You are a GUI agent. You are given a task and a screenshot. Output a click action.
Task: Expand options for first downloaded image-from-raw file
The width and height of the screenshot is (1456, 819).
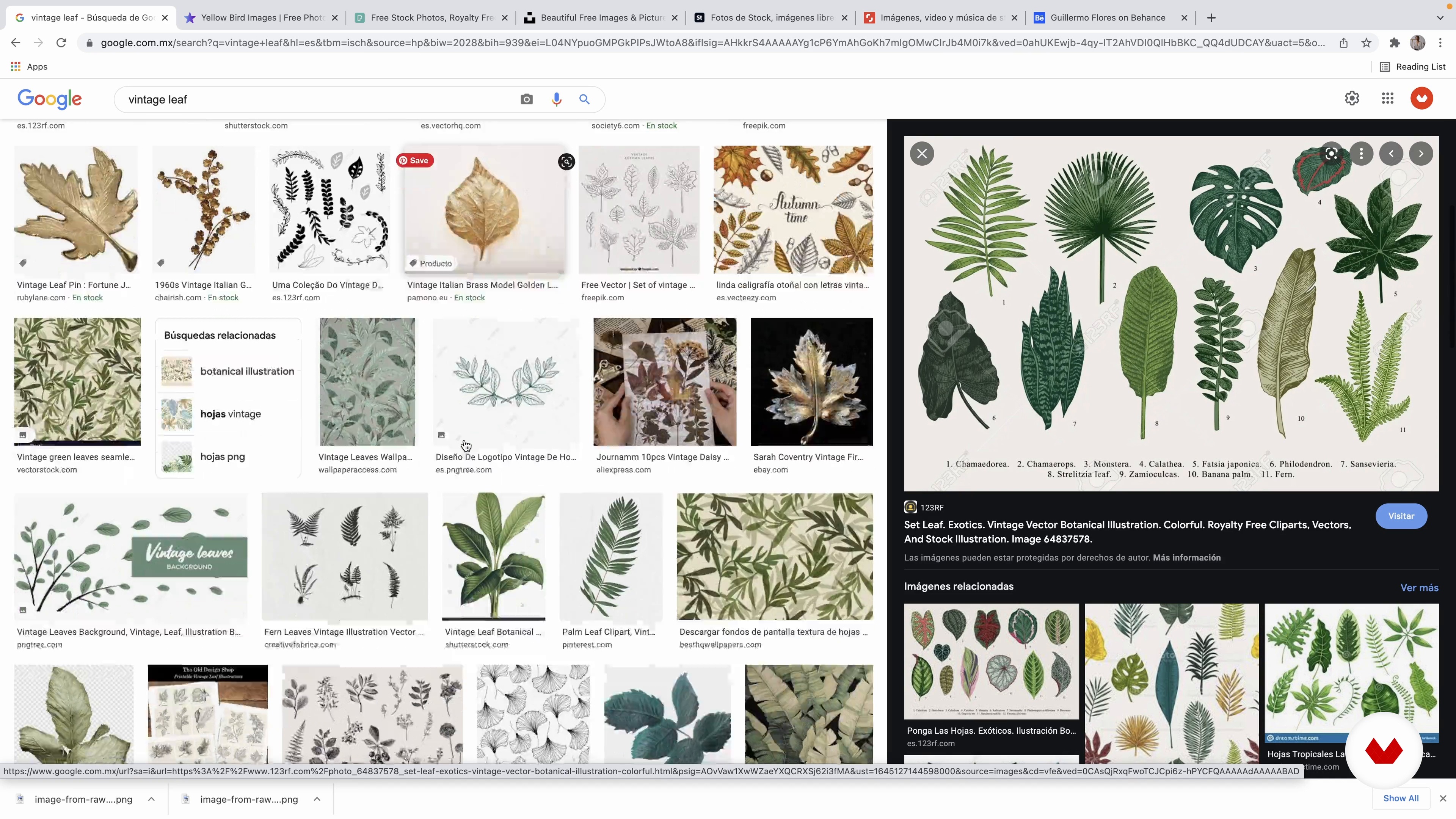[x=152, y=799]
